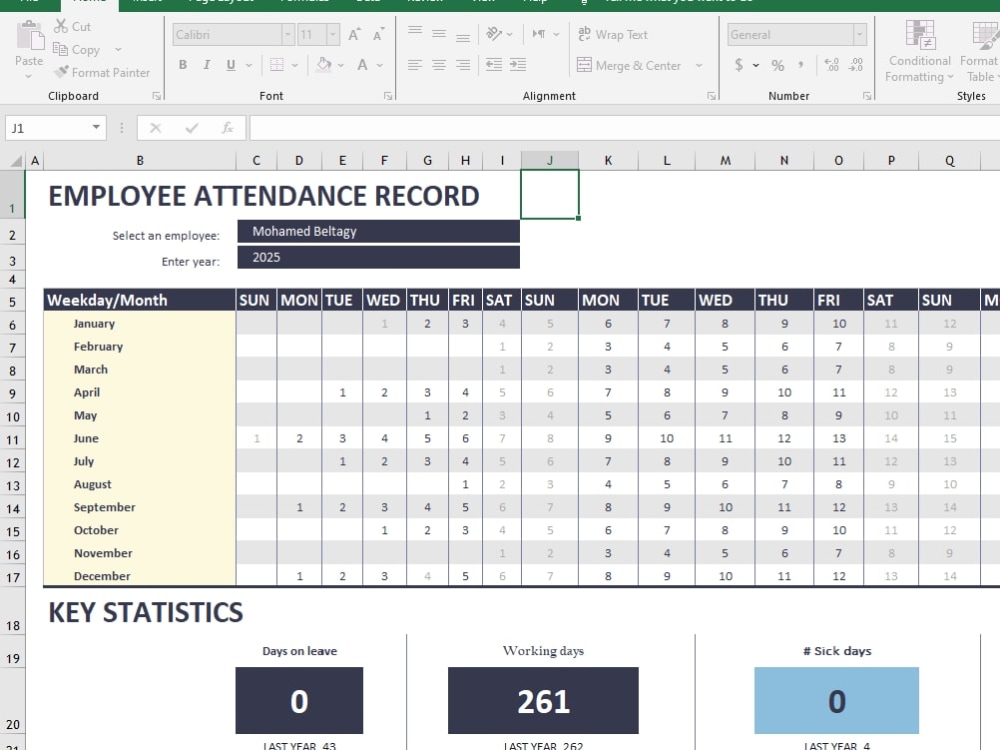The image size is (1000, 750).
Task: Click the text direction icon
Action: pyautogui.click(x=539, y=34)
